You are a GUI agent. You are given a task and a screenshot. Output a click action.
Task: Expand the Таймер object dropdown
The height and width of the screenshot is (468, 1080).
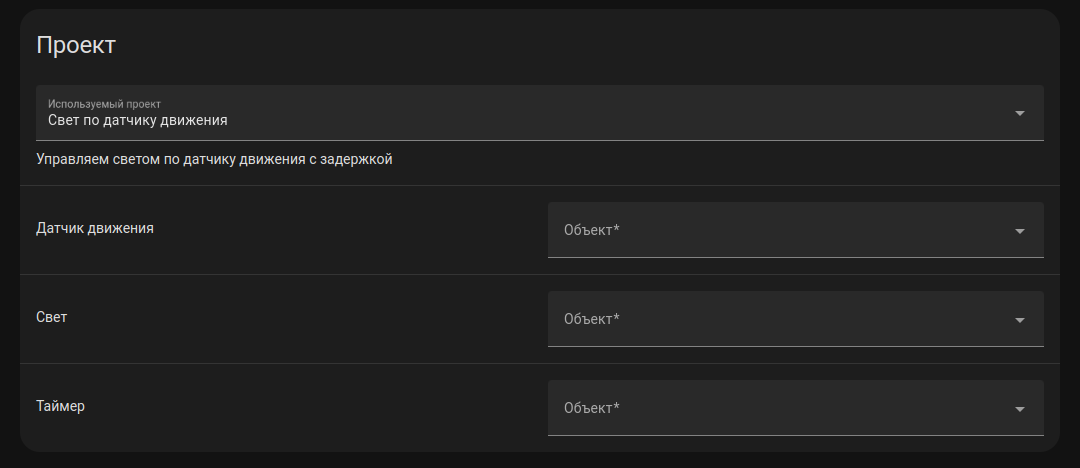click(795, 408)
